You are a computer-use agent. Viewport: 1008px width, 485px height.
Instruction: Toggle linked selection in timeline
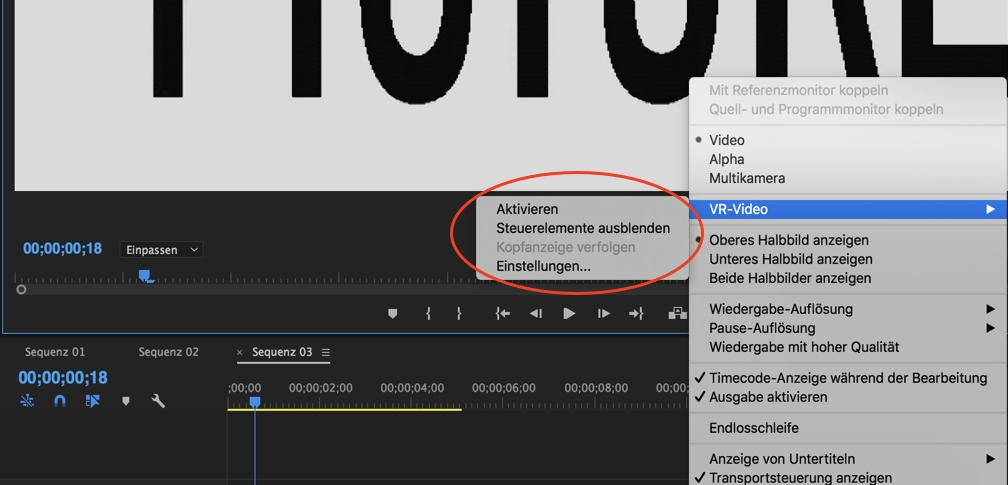tap(93, 401)
